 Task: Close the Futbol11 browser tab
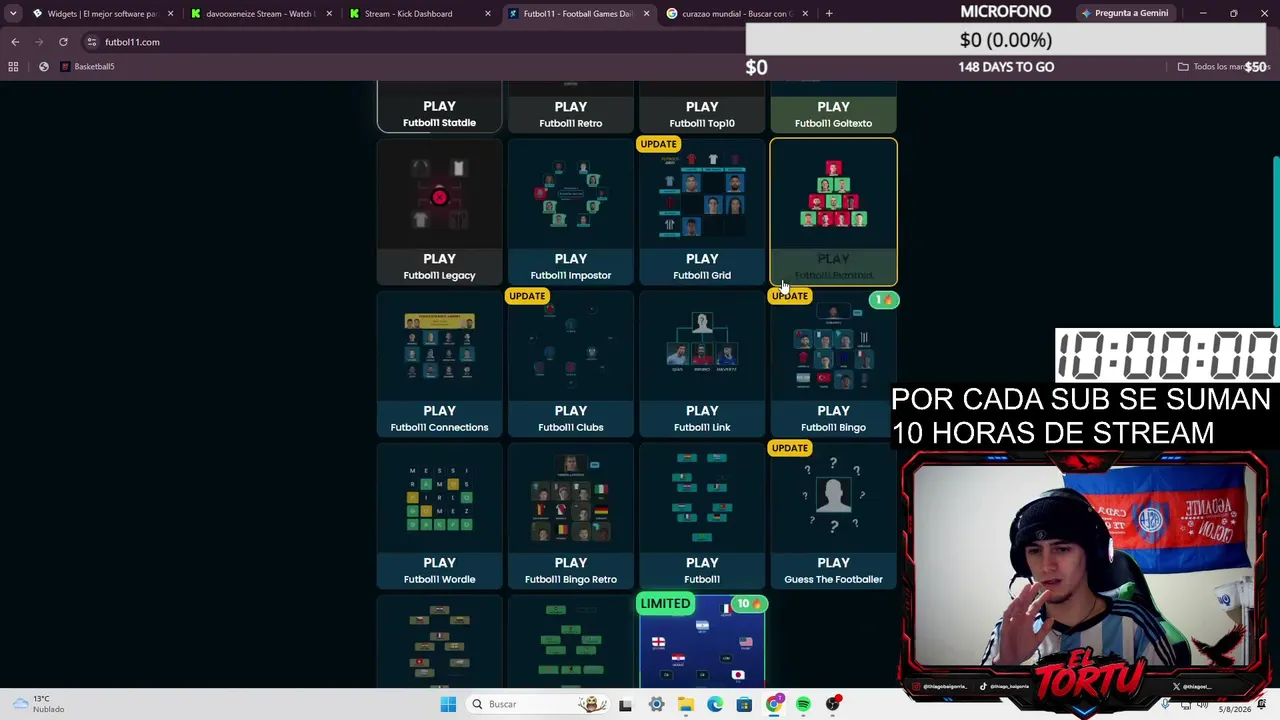646,14
